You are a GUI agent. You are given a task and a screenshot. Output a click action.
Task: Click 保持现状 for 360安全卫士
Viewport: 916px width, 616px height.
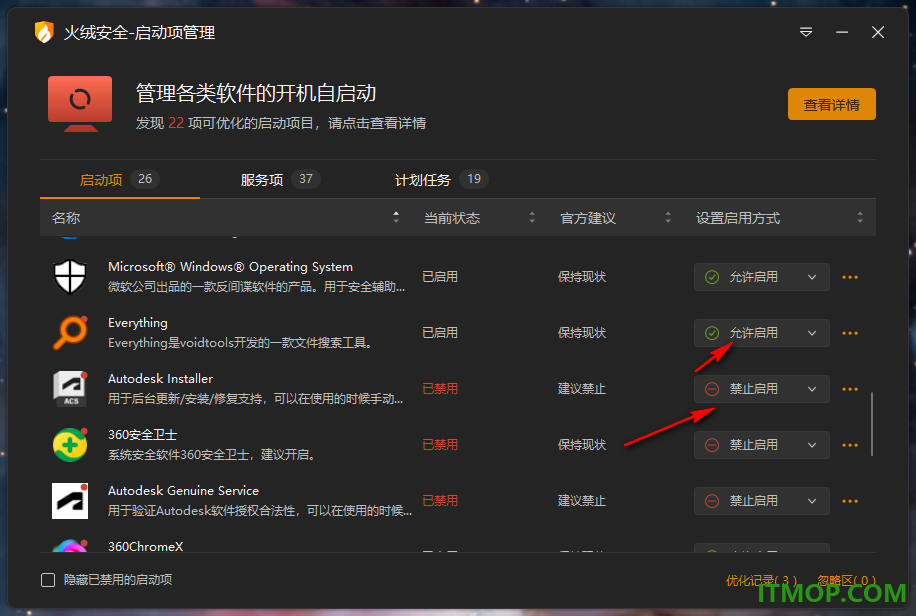(582, 445)
